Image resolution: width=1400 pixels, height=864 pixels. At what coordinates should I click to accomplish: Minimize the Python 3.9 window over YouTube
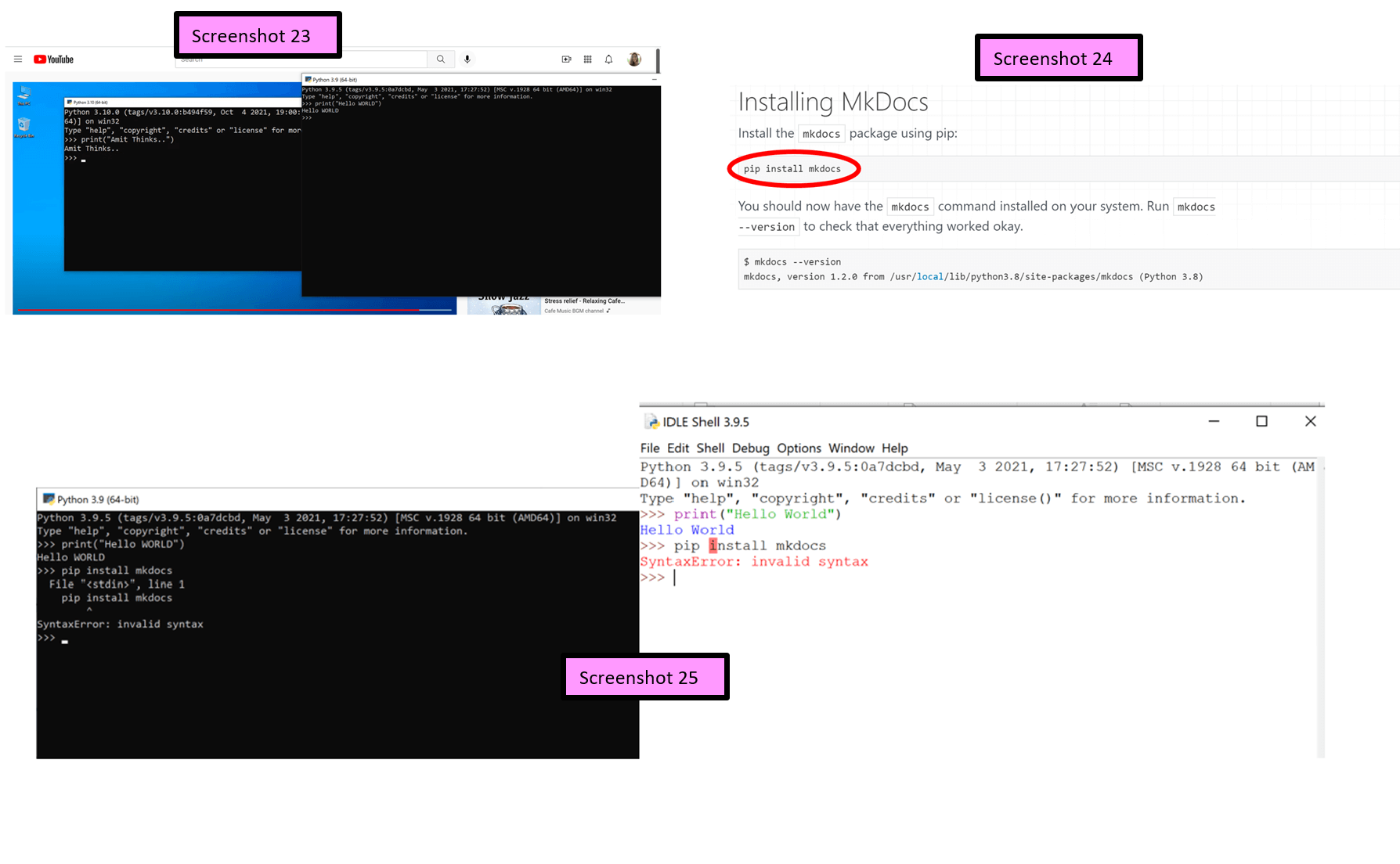(654, 80)
